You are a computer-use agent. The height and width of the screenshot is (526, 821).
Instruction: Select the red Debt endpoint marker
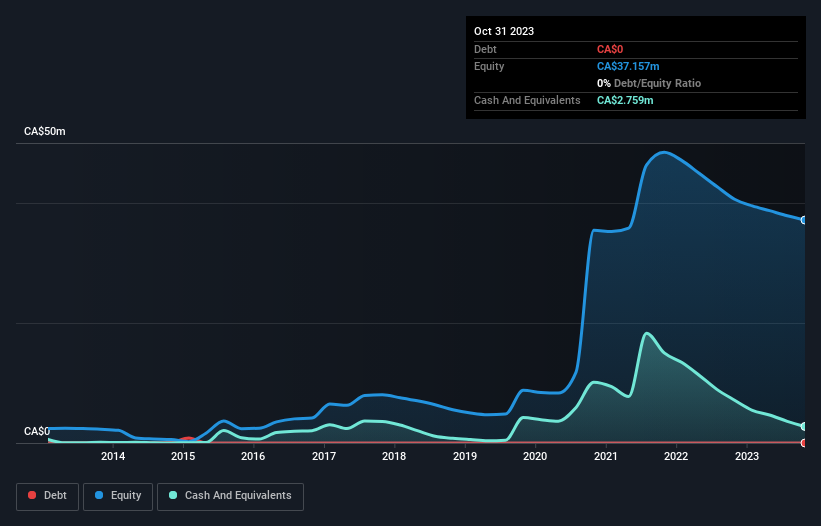point(804,443)
